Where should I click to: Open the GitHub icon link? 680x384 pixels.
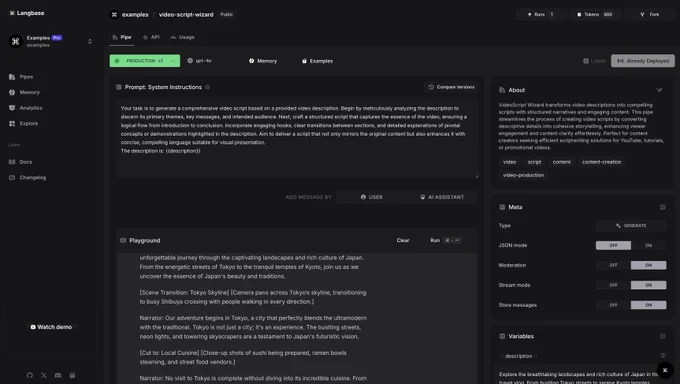pyautogui.click(x=29, y=375)
